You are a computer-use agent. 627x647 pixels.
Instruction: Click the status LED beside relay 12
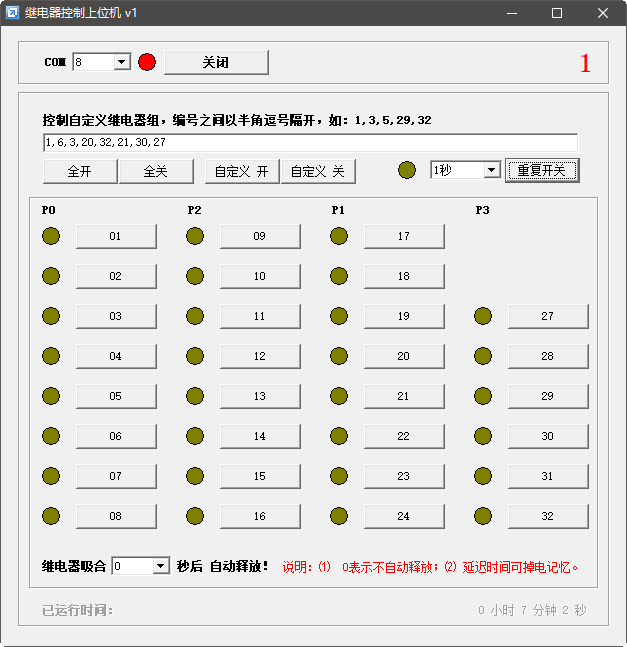coord(195,356)
